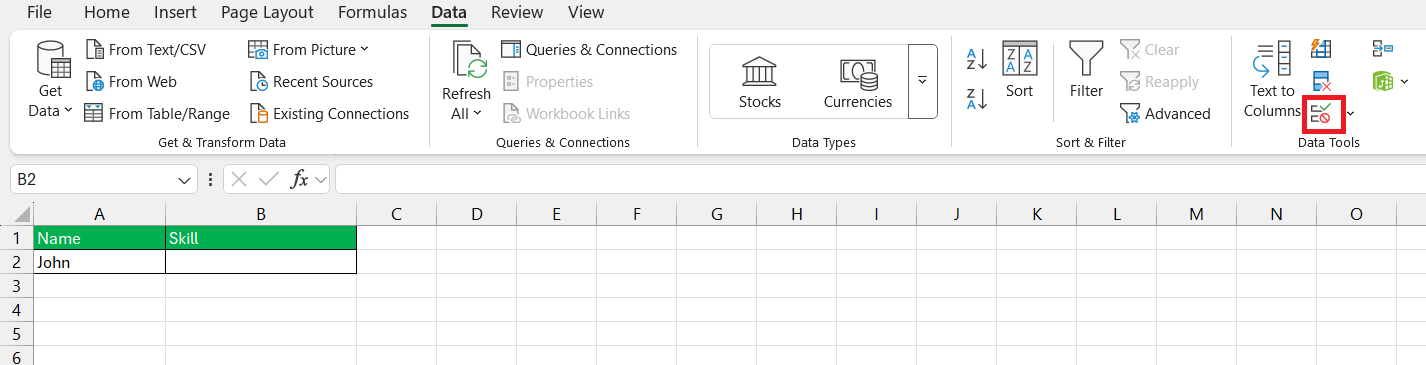Screen dimensions: 1426x365
Task: Open the File tab
Action: (x=40, y=12)
